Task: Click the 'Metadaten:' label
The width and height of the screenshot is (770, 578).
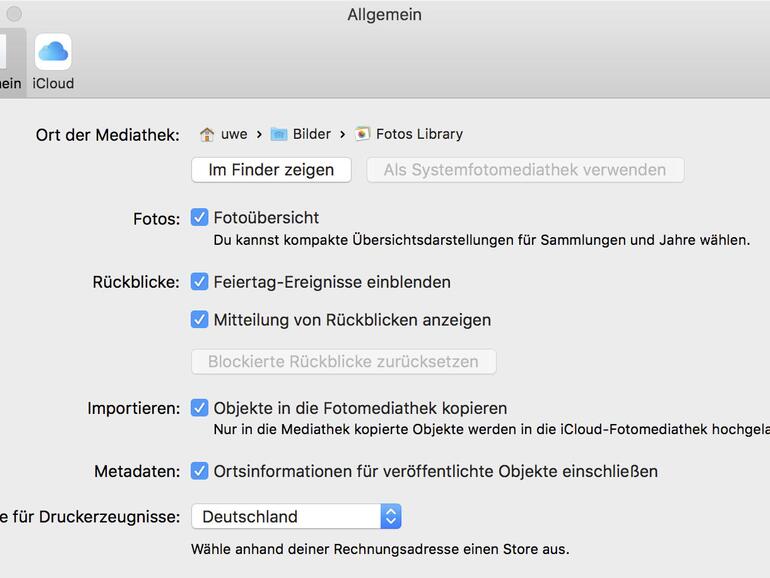Action: coord(137,471)
